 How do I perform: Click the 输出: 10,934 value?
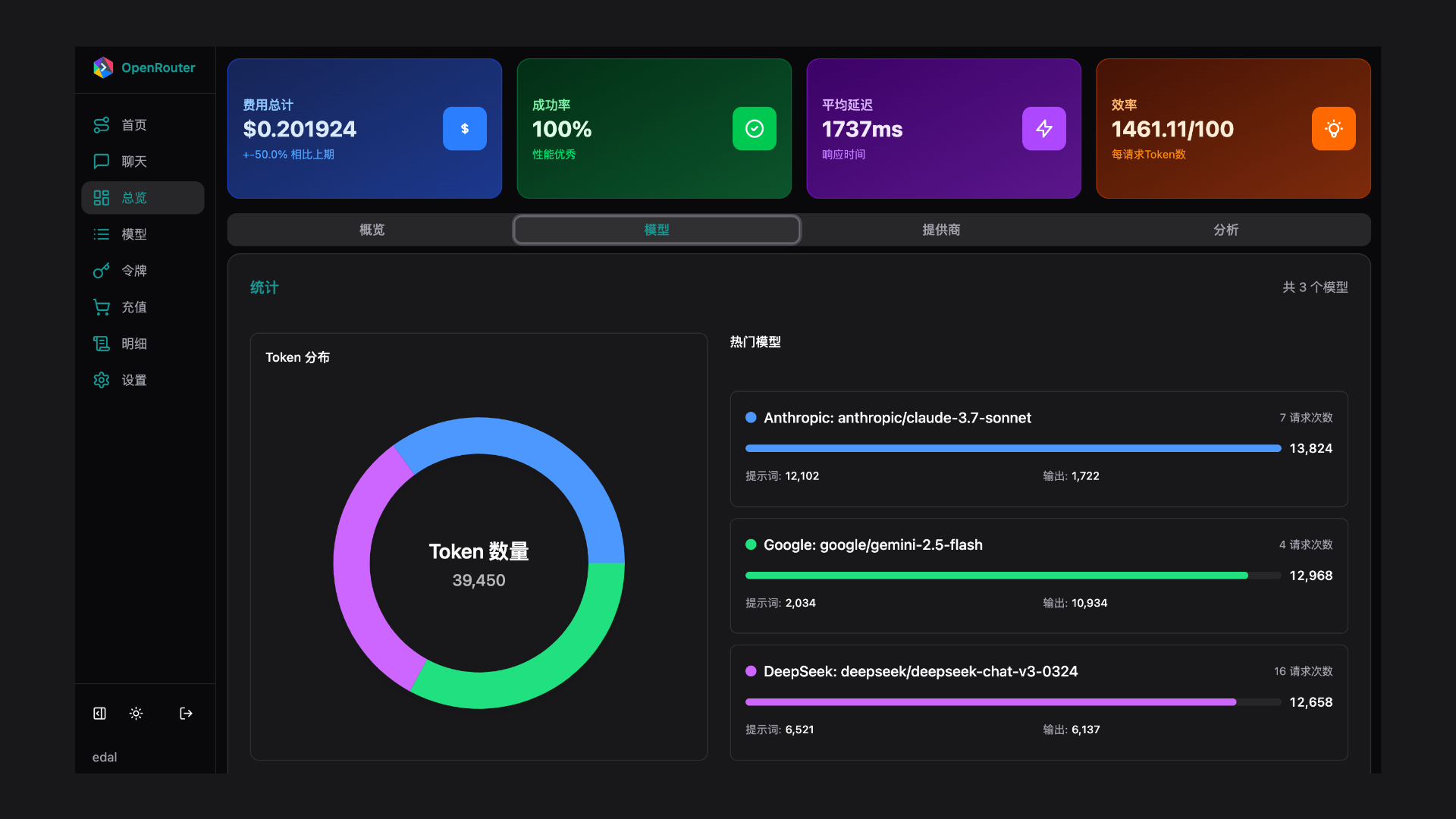tap(1075, 603)
